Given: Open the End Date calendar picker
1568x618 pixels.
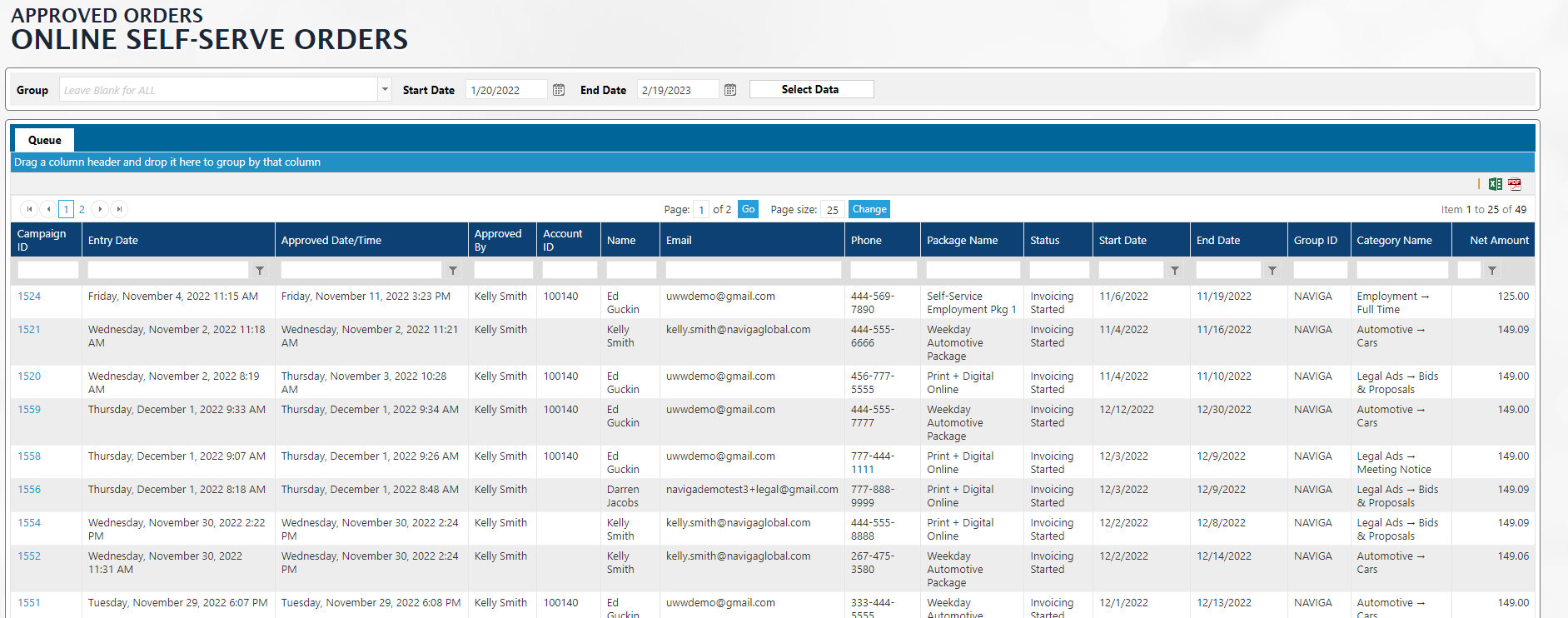Looking at the screenshot, I should coord(730,90).
